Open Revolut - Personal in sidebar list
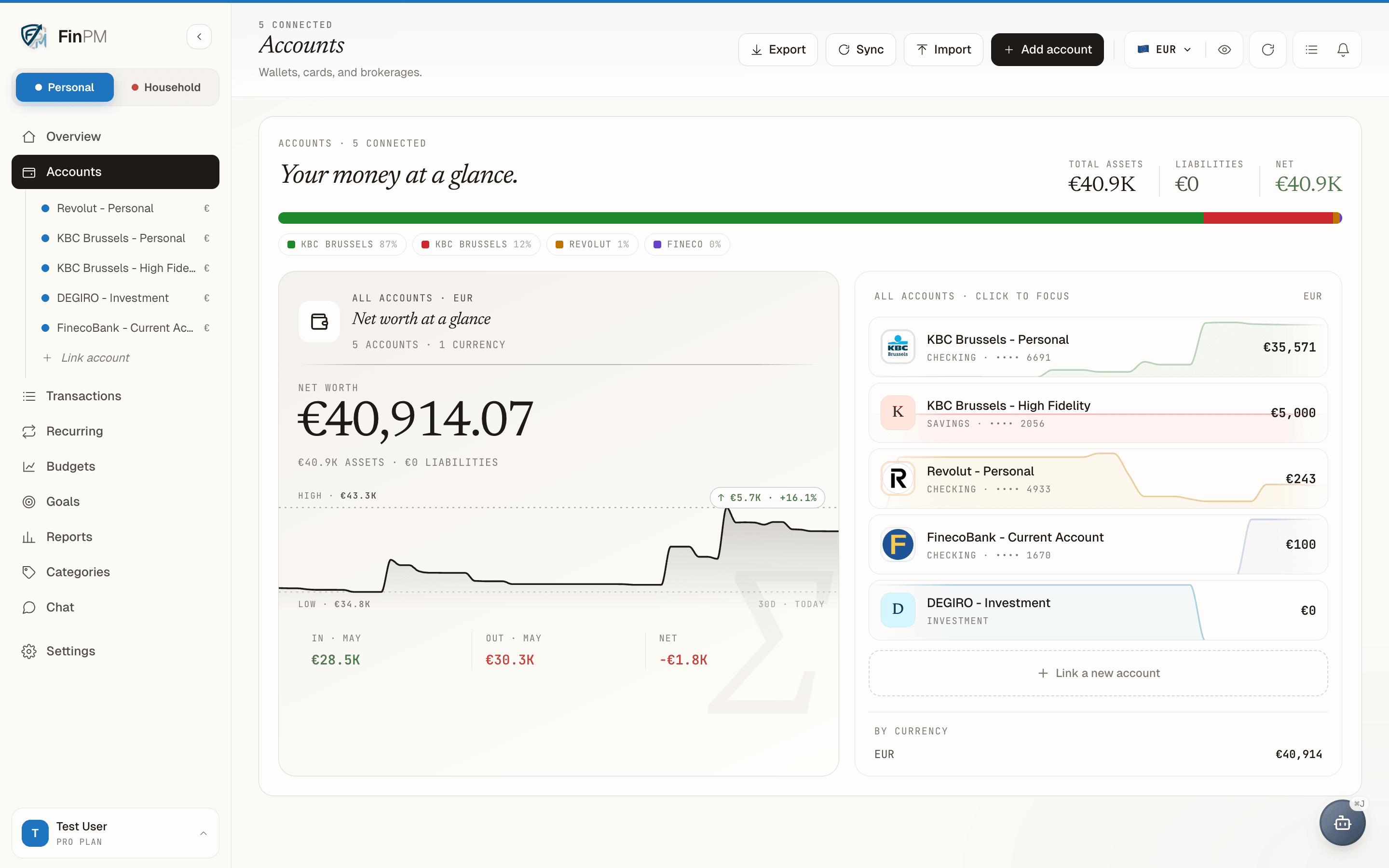The image size is (1389, 868). pyautogui.click(x=125, y=208)
